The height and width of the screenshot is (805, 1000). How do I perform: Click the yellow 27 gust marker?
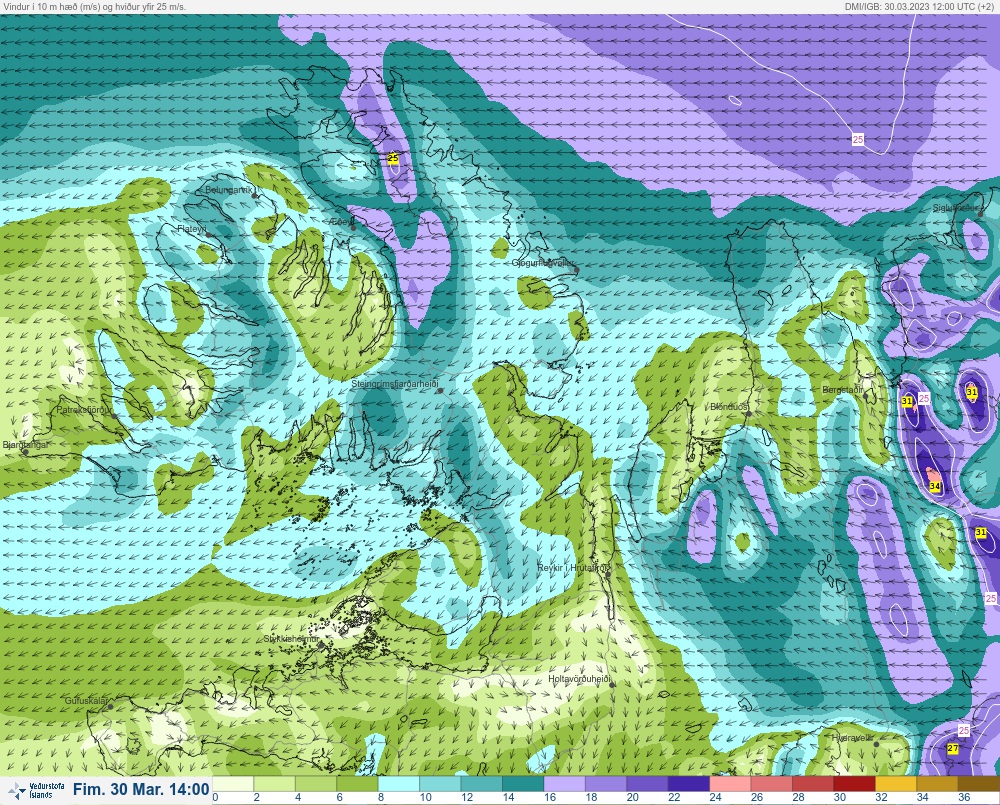click(953, 749)
